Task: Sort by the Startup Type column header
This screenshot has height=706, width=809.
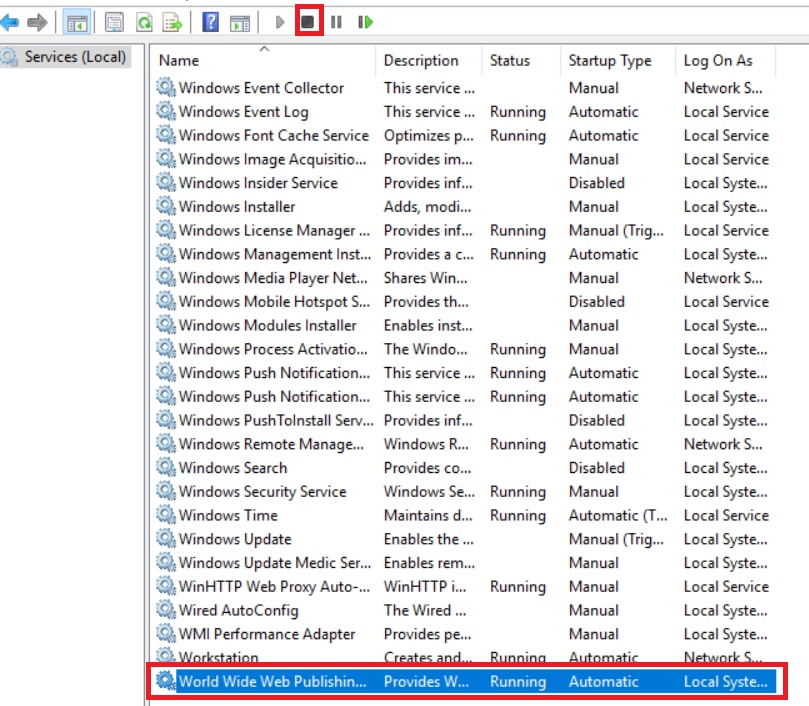Action: click(610, 60)
